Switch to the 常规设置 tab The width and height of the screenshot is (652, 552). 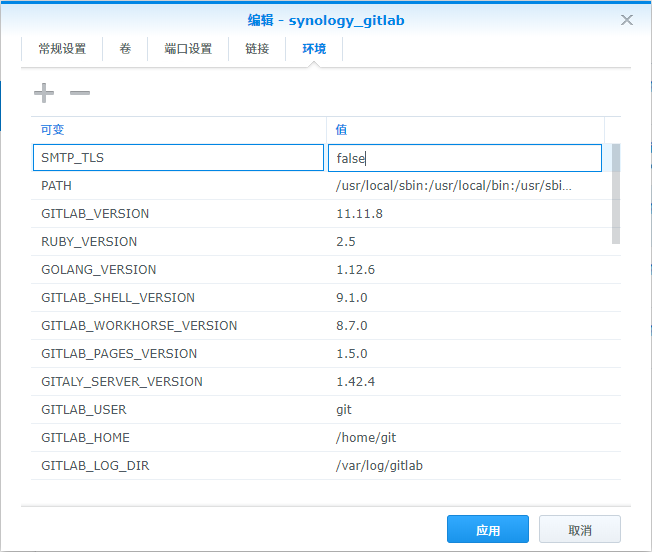(62, 49)
